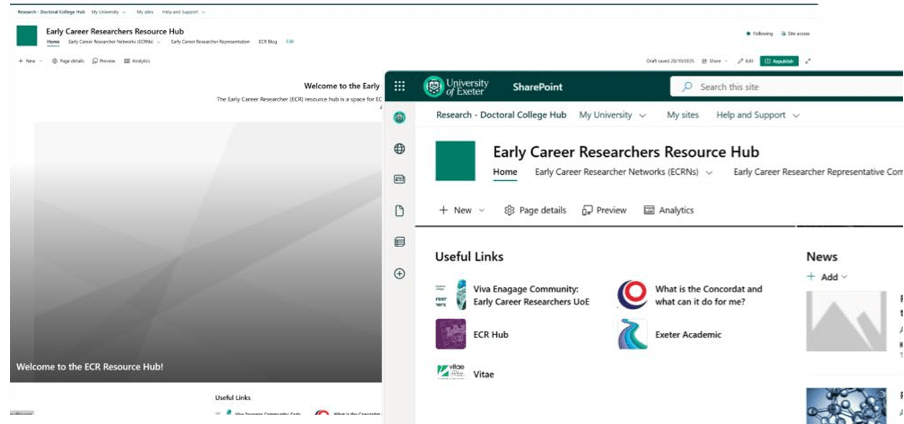
Task: Expand My University in background page nav
Action: (x=123, y=12)
